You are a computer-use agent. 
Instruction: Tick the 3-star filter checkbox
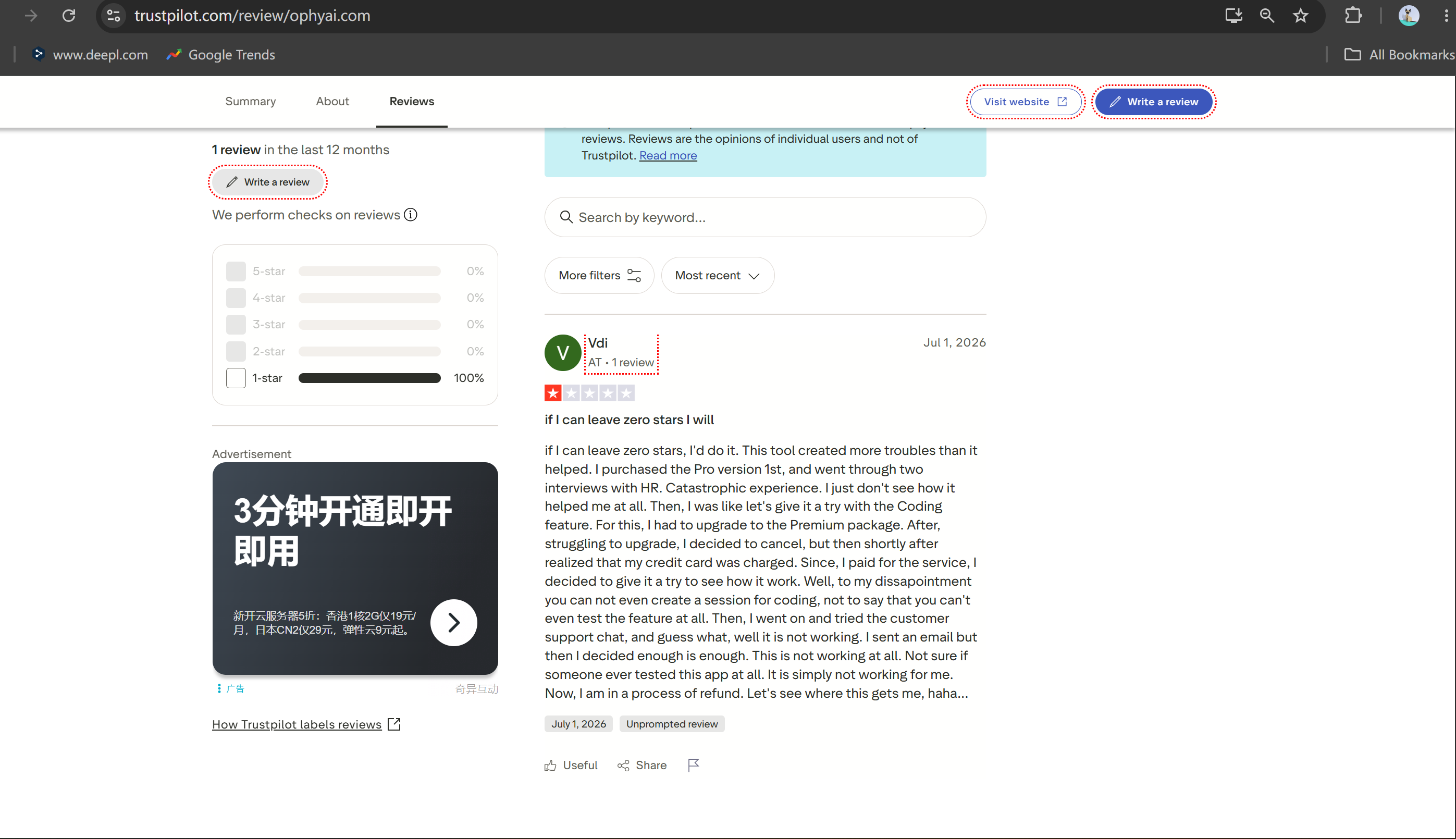tap(236, 325)
